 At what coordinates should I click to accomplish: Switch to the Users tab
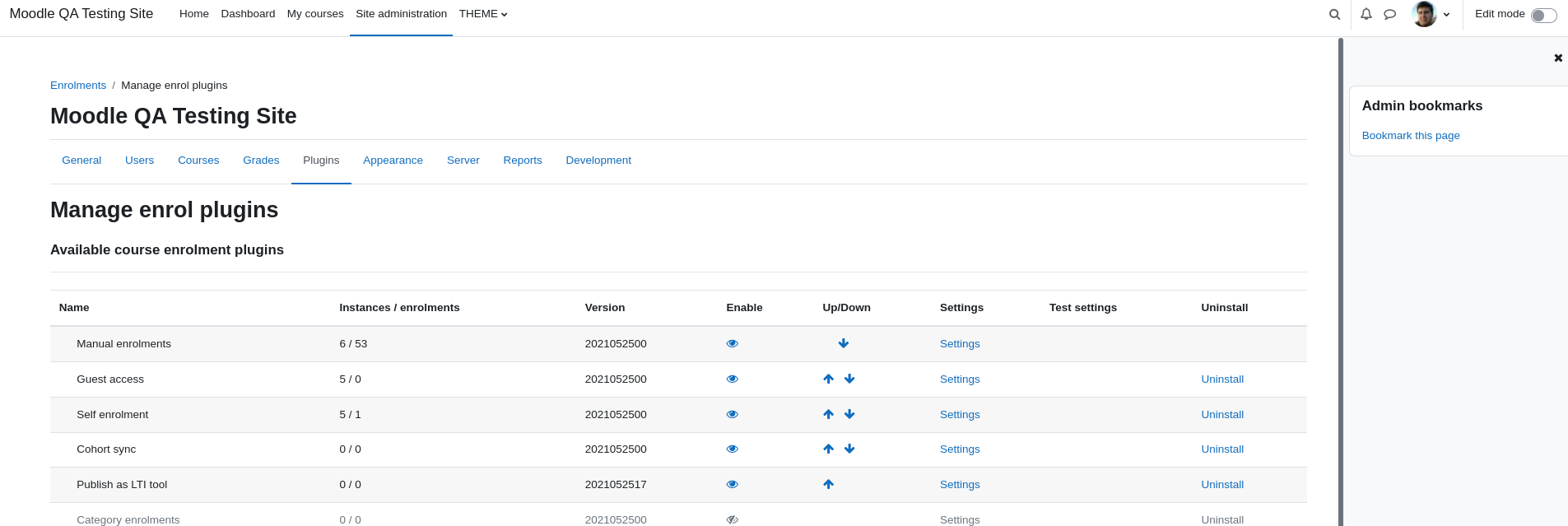click(x=139, y=161)
